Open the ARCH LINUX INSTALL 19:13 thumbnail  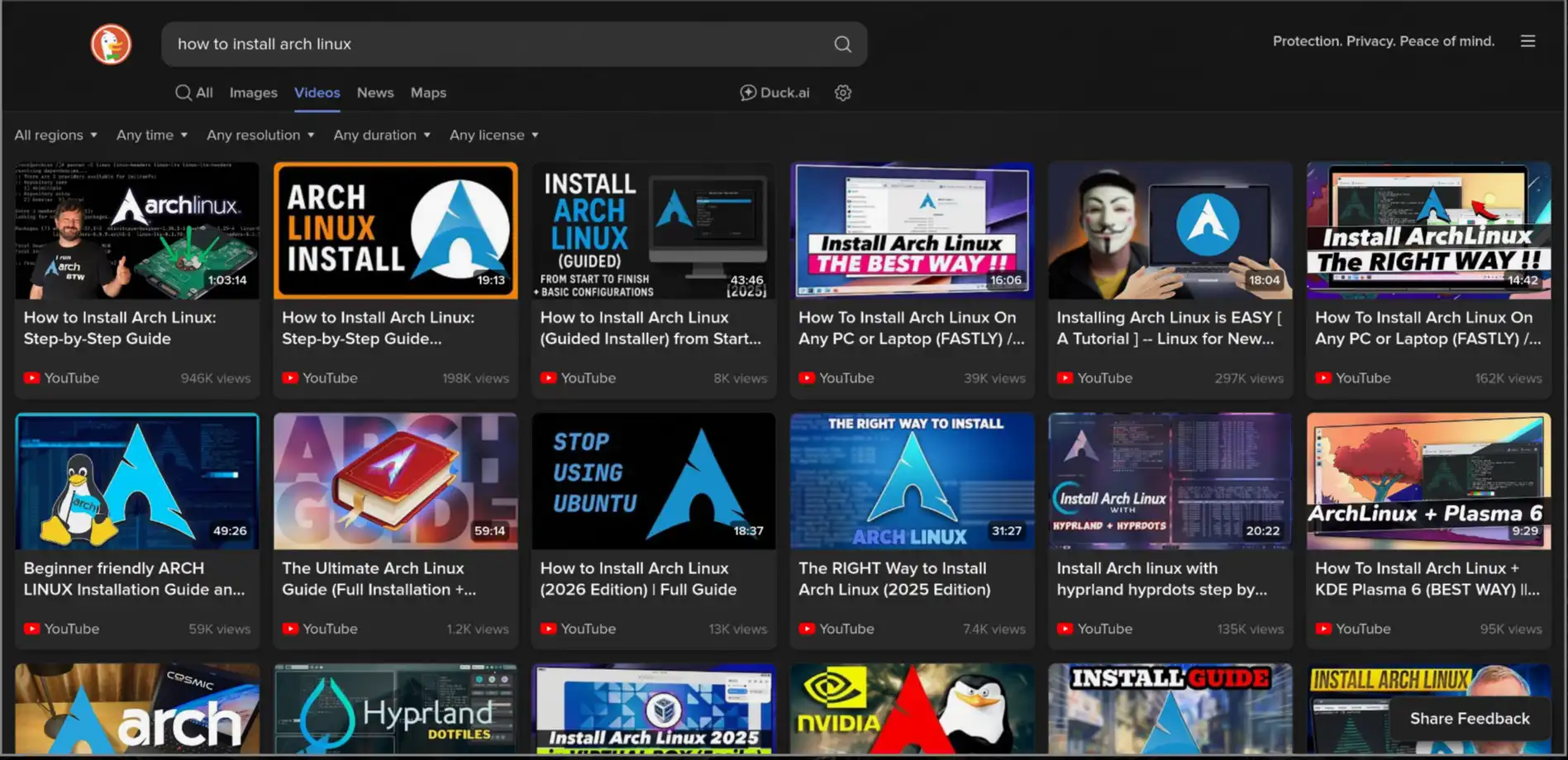coord(396,230)
